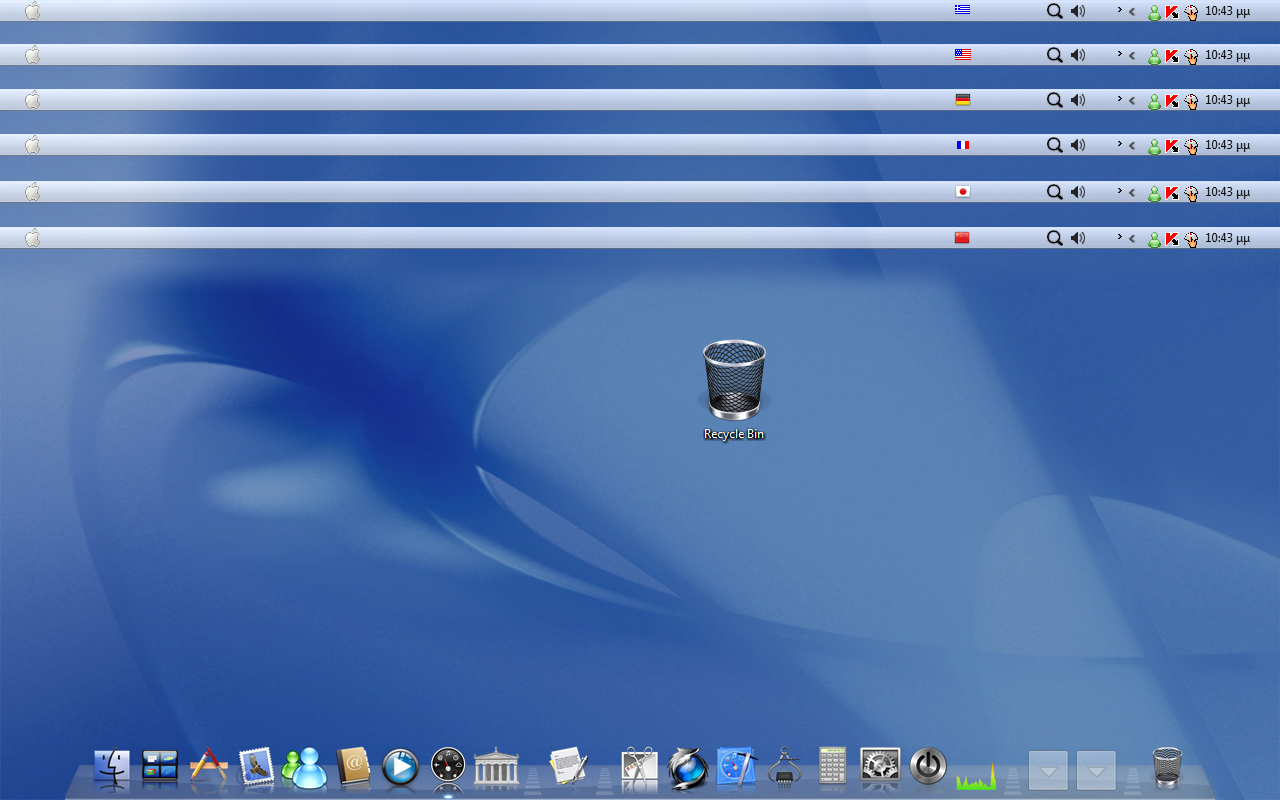Screen dimensions: 1280x800
Task: Open the Firefox browser icon in the dock
Action: point(687,768)
